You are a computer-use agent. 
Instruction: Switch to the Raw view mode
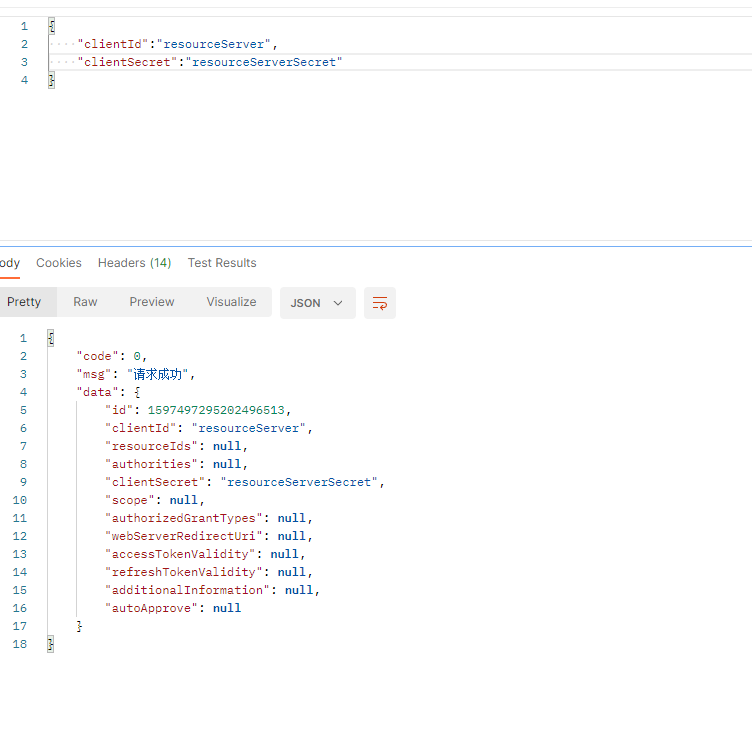(85, 302)
